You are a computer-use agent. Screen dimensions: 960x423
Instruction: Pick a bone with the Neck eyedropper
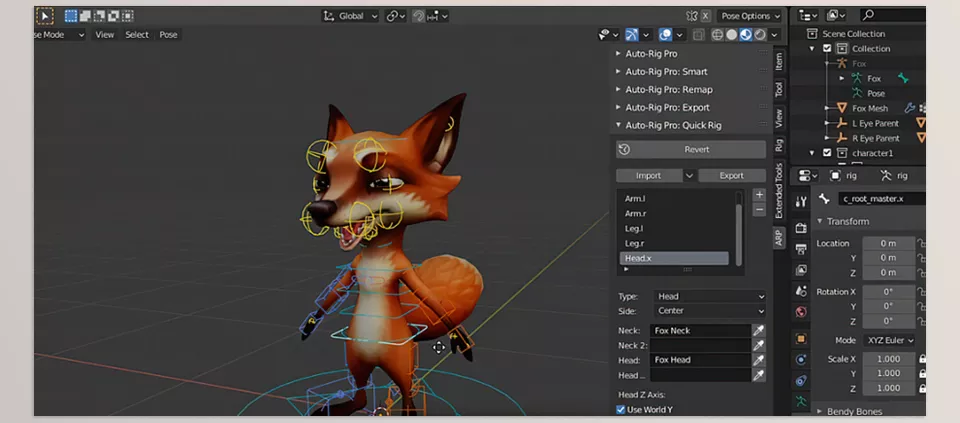point(759,331)
